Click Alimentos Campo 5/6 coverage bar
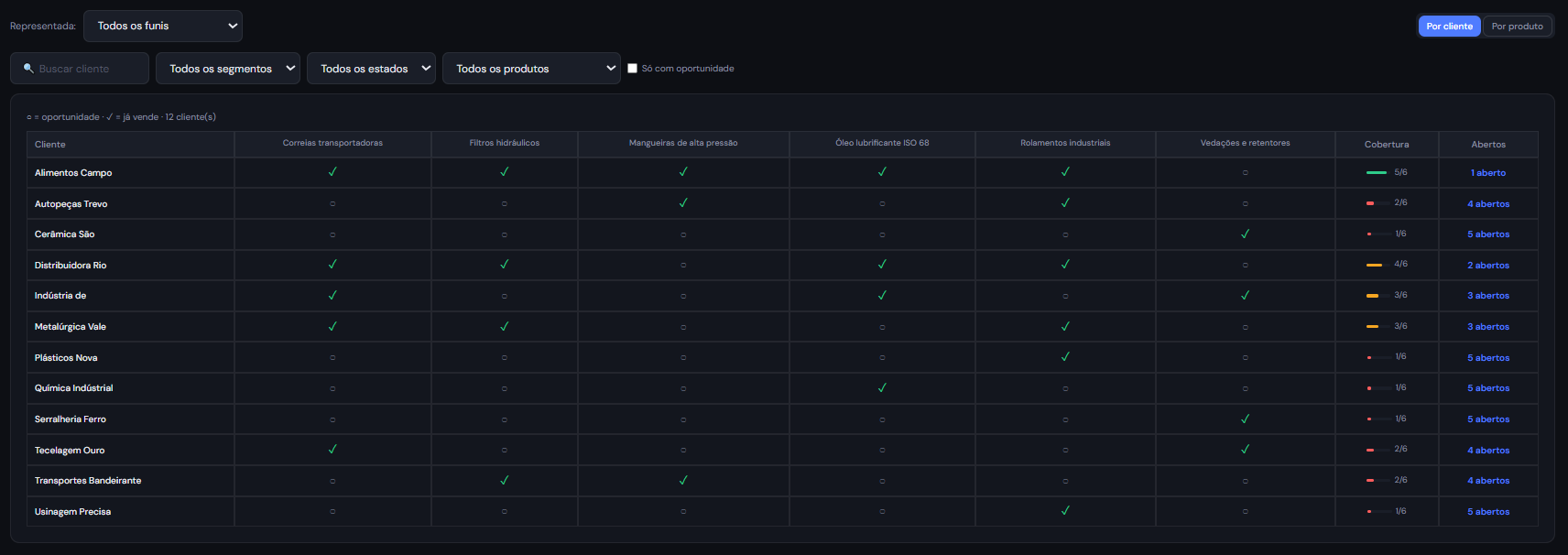This screenshot has height=555, width=1568. tap(1377, 172)
